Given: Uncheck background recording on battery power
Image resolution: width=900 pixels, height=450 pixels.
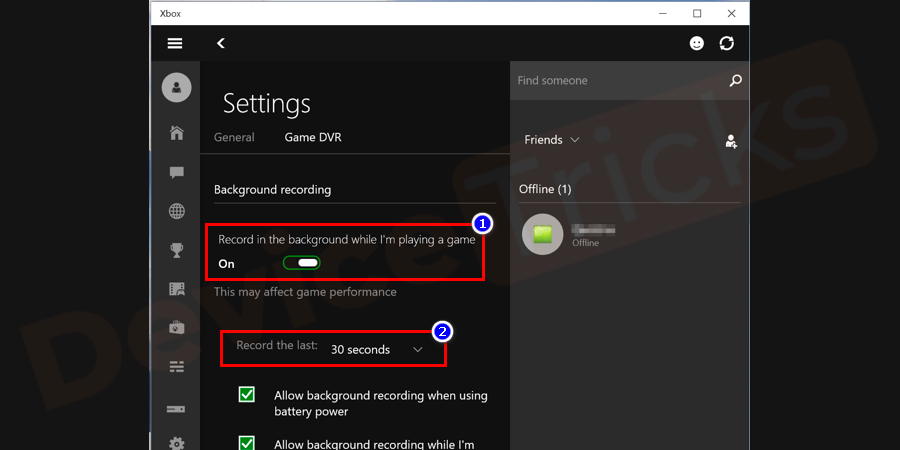Looking at the screenshot, I should pyautogui.click(x=247, y=395).
